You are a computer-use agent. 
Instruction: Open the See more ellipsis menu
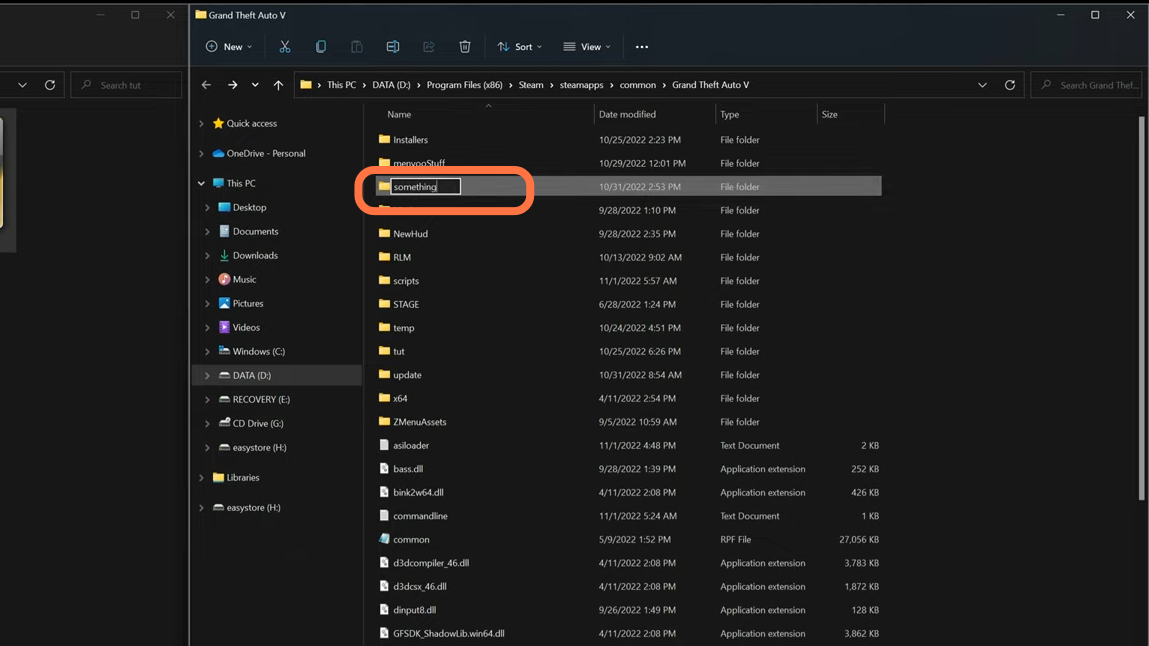(x=642, y=47)
